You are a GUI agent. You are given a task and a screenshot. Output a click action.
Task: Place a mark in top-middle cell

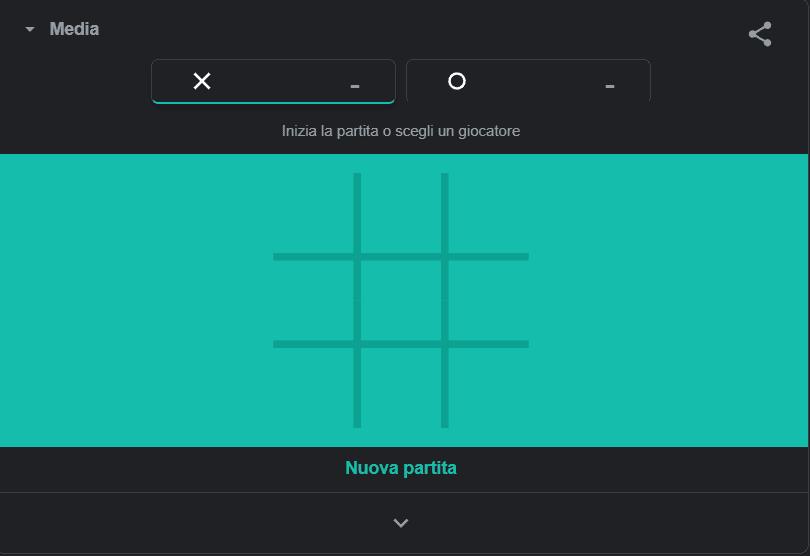coord(401,213)
